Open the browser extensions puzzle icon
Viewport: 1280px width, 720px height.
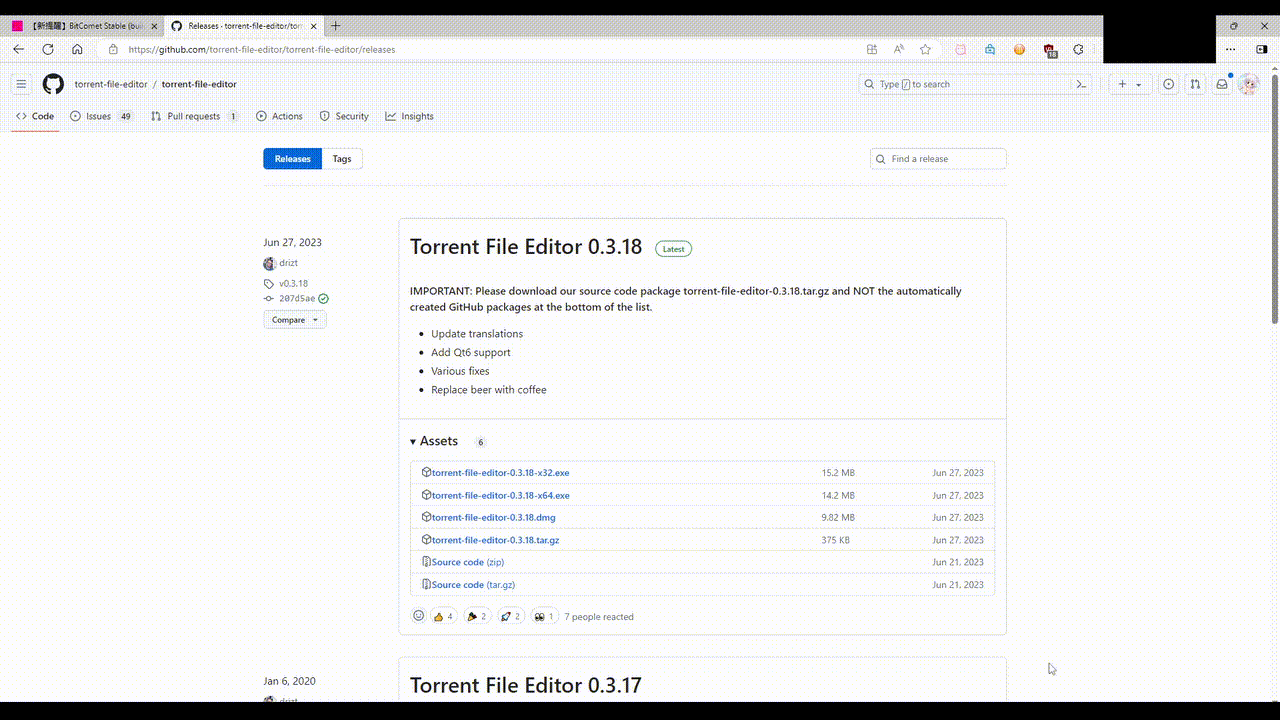(1078, 49)
